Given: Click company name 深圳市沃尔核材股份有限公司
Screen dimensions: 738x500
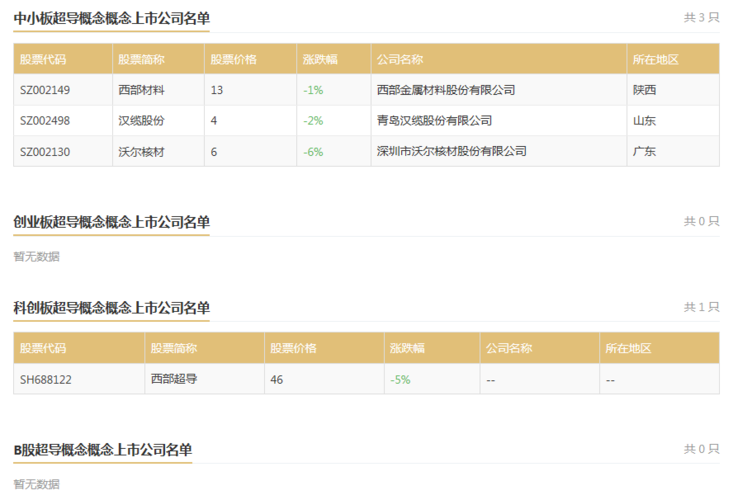Looking at the screenshot, I should click(x=451, y=151).
